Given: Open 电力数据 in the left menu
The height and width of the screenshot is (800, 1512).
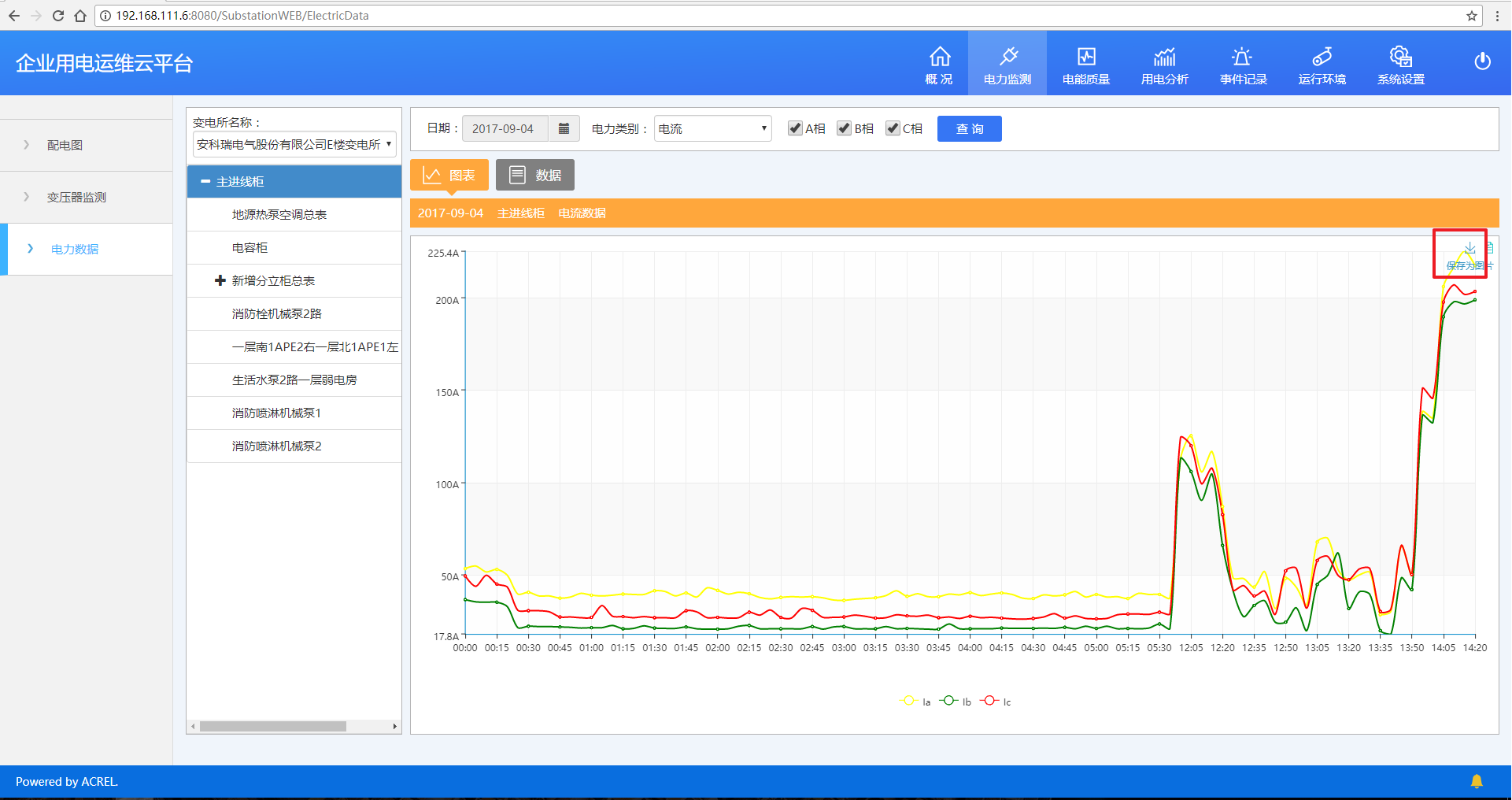Looking at the screenshot, I should (x=87, y=249).
